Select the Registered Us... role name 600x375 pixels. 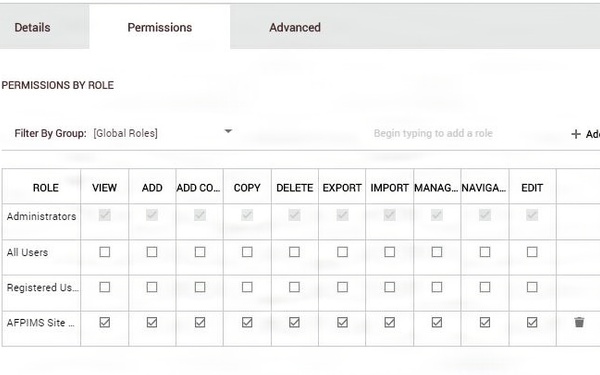coord(42,287)
